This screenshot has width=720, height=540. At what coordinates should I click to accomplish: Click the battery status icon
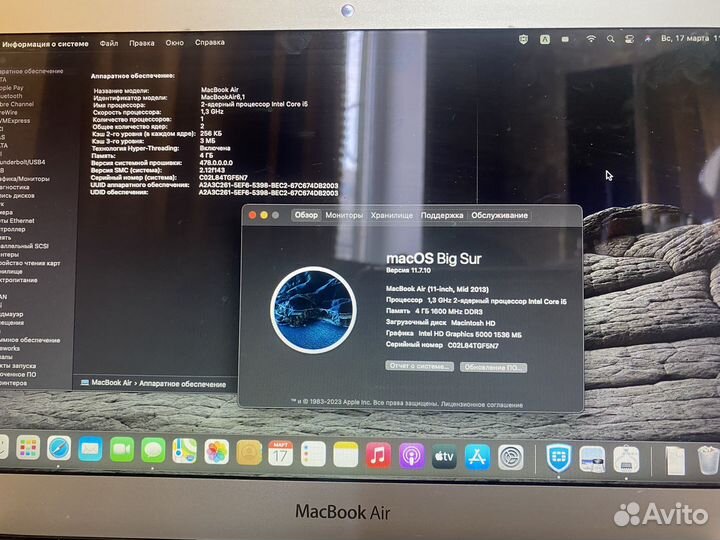(565, 39)
